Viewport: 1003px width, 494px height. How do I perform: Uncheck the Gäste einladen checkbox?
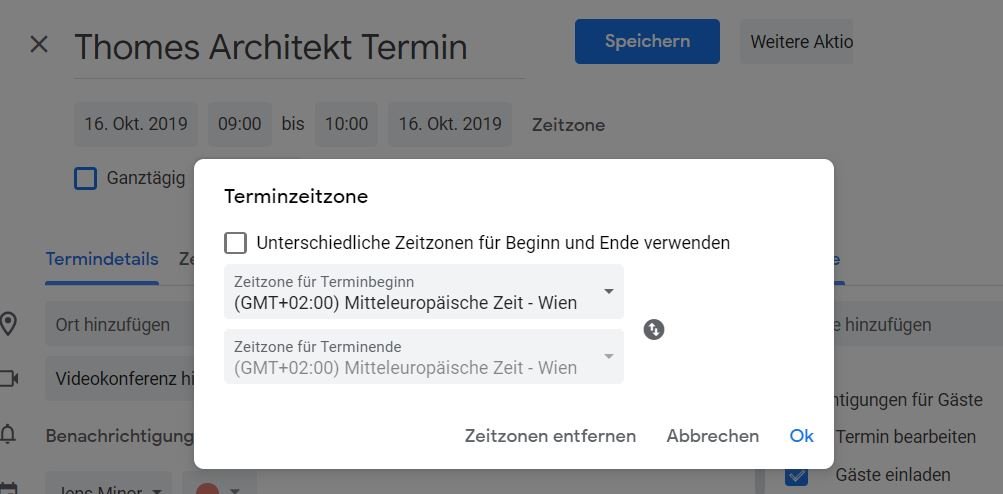pos(796,475)
